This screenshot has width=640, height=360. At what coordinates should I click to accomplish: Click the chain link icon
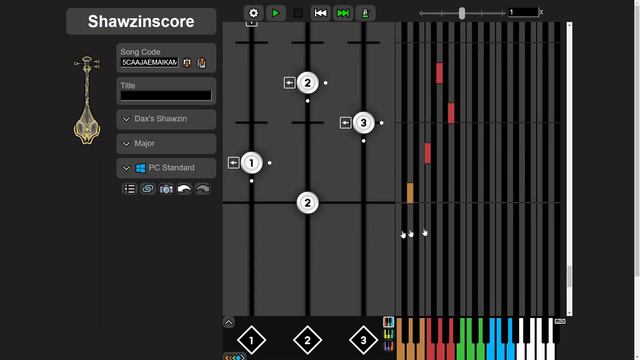(x=148, y=189)
